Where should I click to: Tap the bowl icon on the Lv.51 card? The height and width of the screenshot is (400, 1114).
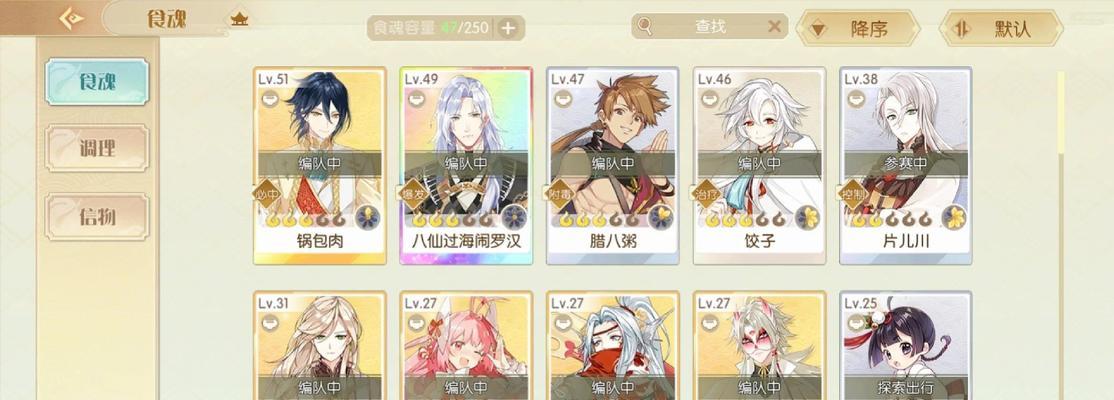270,99
